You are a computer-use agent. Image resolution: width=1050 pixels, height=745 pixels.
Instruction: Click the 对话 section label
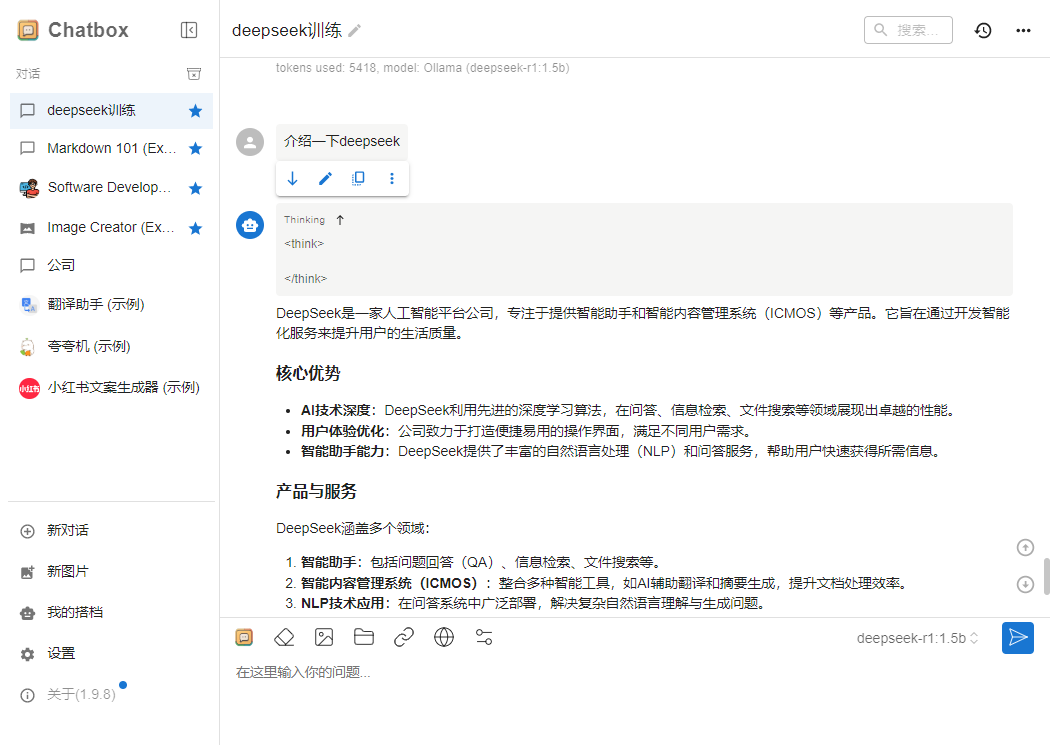pyautogui.click(x=28, y=74)
